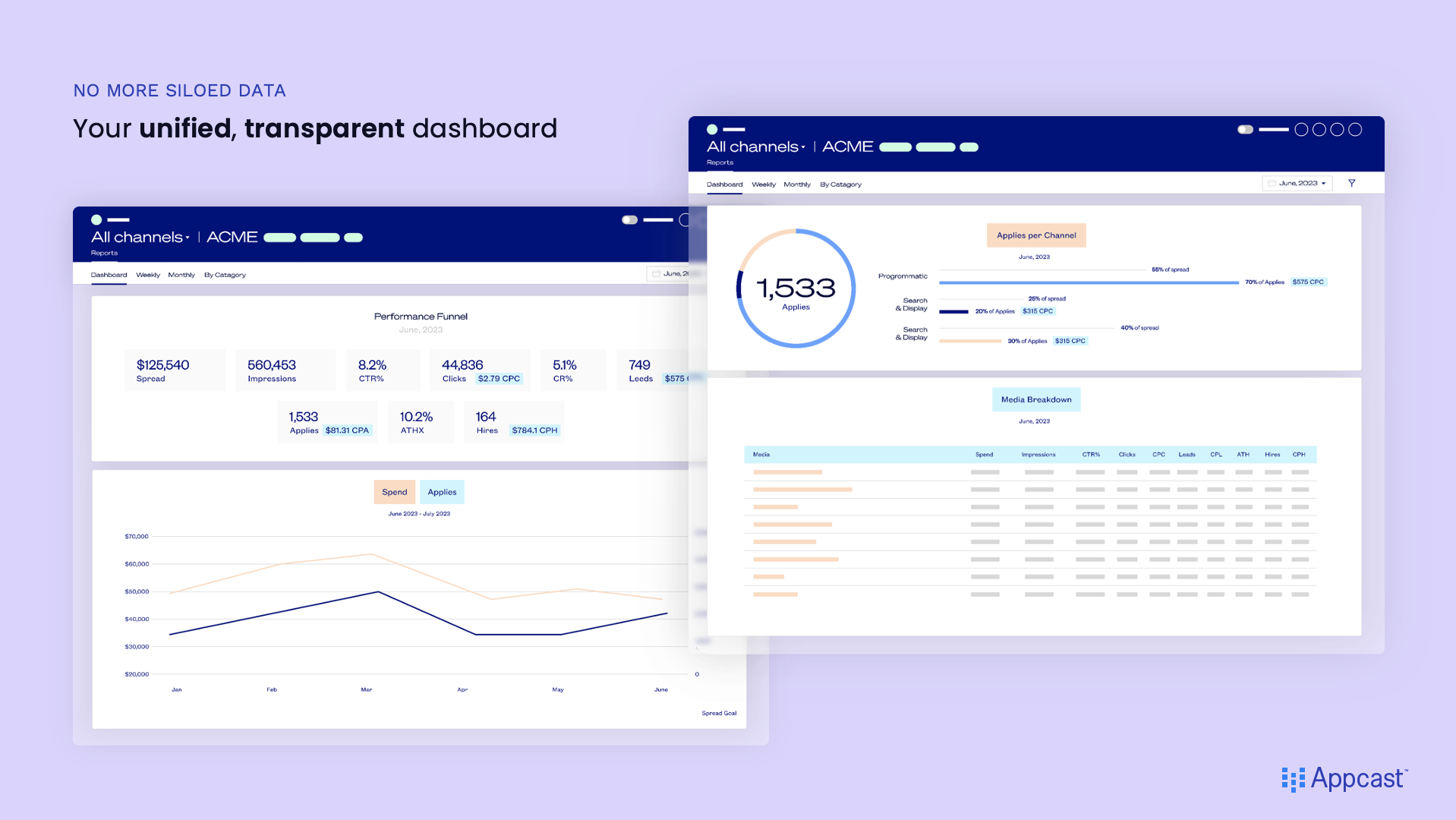This screenshot has width=1456, height=820.
Task: Open the All channels dropdown on the right dashboard
Action: pos(755,147)
